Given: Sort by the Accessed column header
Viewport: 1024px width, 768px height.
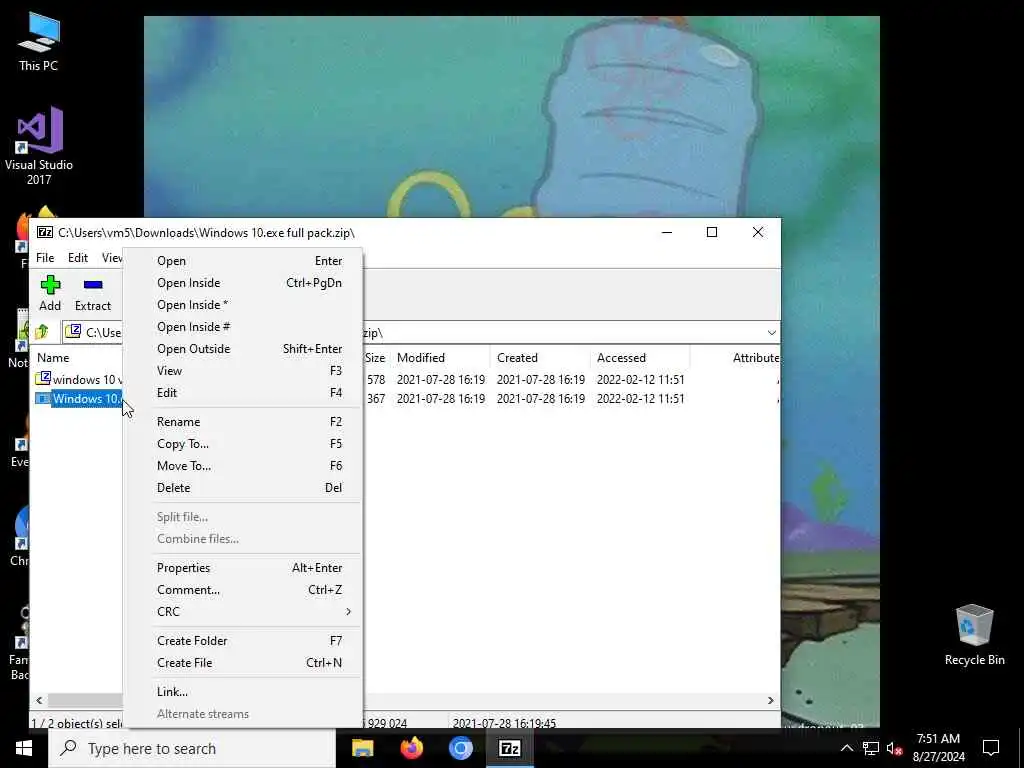Looking at the screenshot, I should point(621,358).
